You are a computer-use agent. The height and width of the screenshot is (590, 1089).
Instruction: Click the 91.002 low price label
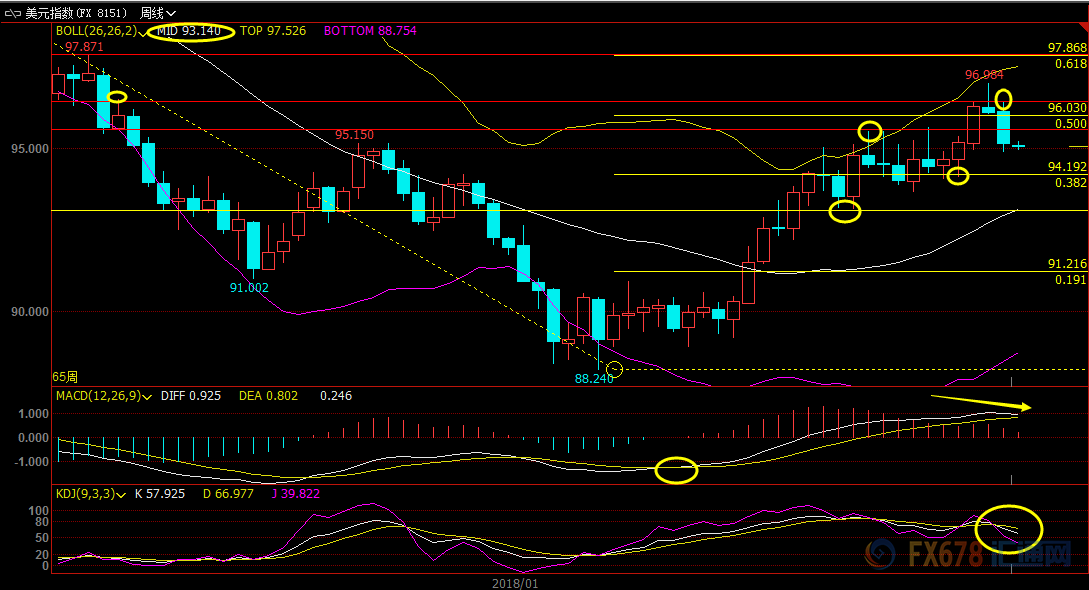249,287
